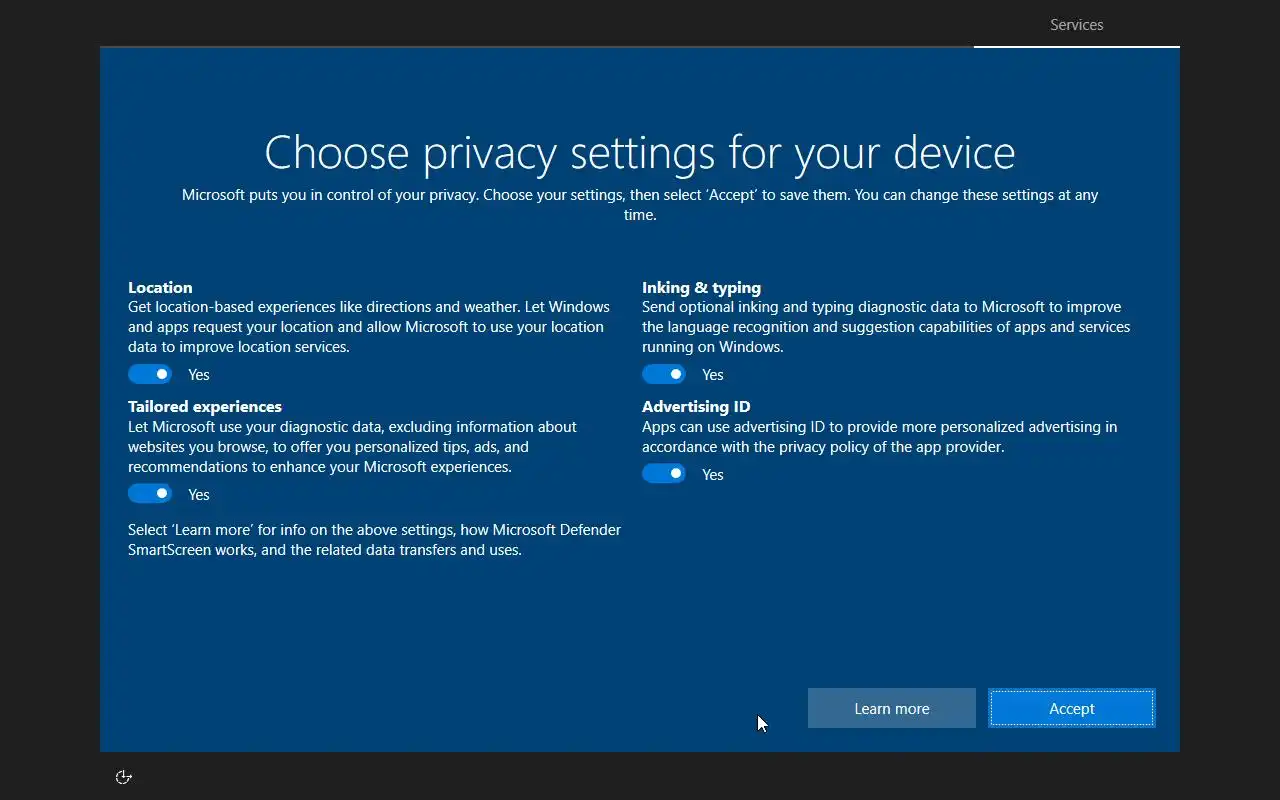Disable the Tailored experiences switch

[x=150, y=494]
